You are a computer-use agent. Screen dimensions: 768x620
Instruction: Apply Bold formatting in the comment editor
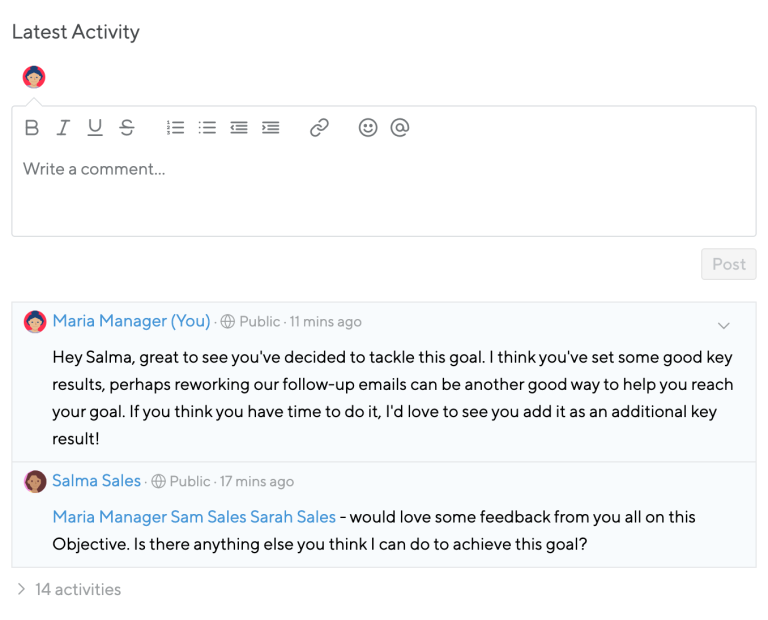[x=32, y=128]
